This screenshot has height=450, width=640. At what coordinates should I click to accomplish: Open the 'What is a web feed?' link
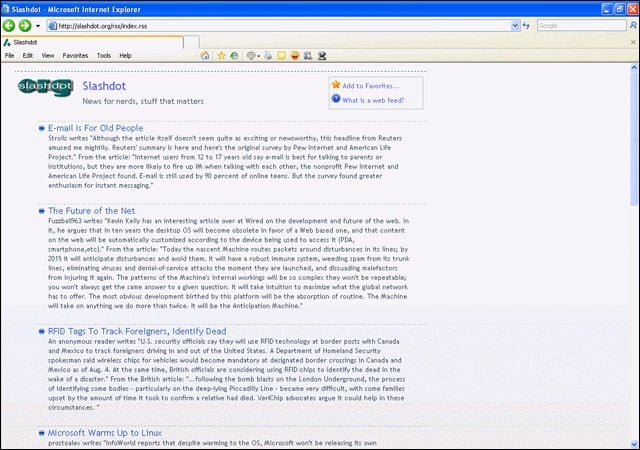[x=373, y=100]
